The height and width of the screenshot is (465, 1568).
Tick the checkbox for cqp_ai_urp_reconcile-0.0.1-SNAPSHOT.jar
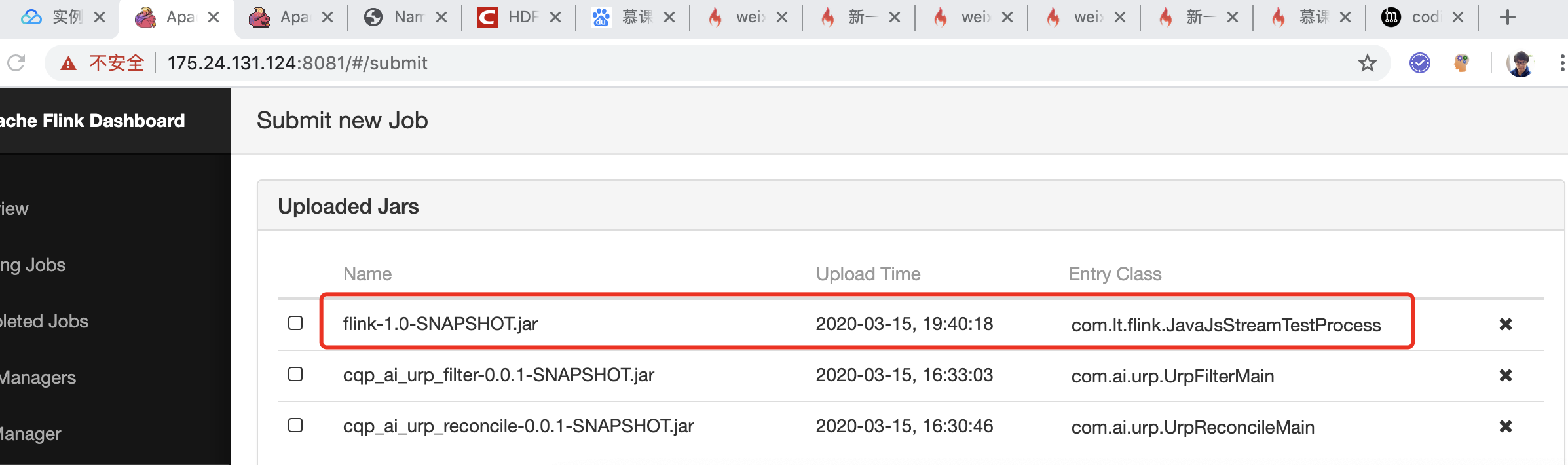coord(295,425)
